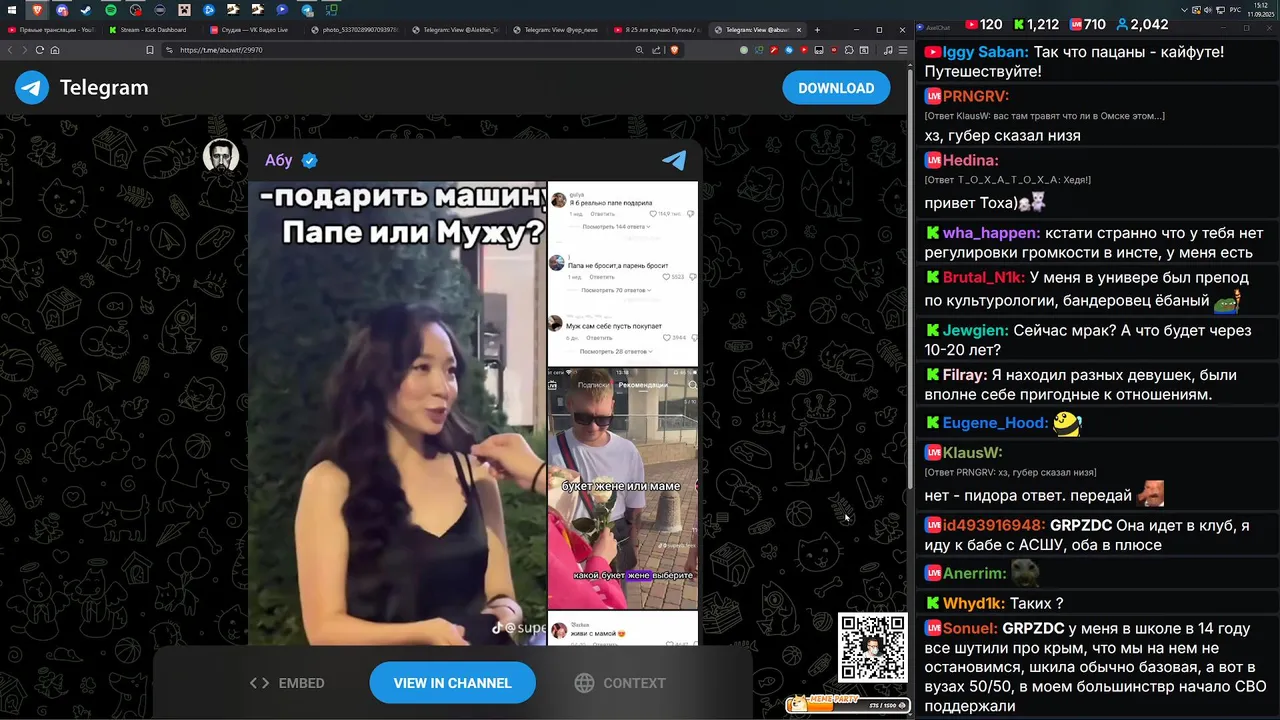Click username id493916948 in chat

tap(994, 525)
